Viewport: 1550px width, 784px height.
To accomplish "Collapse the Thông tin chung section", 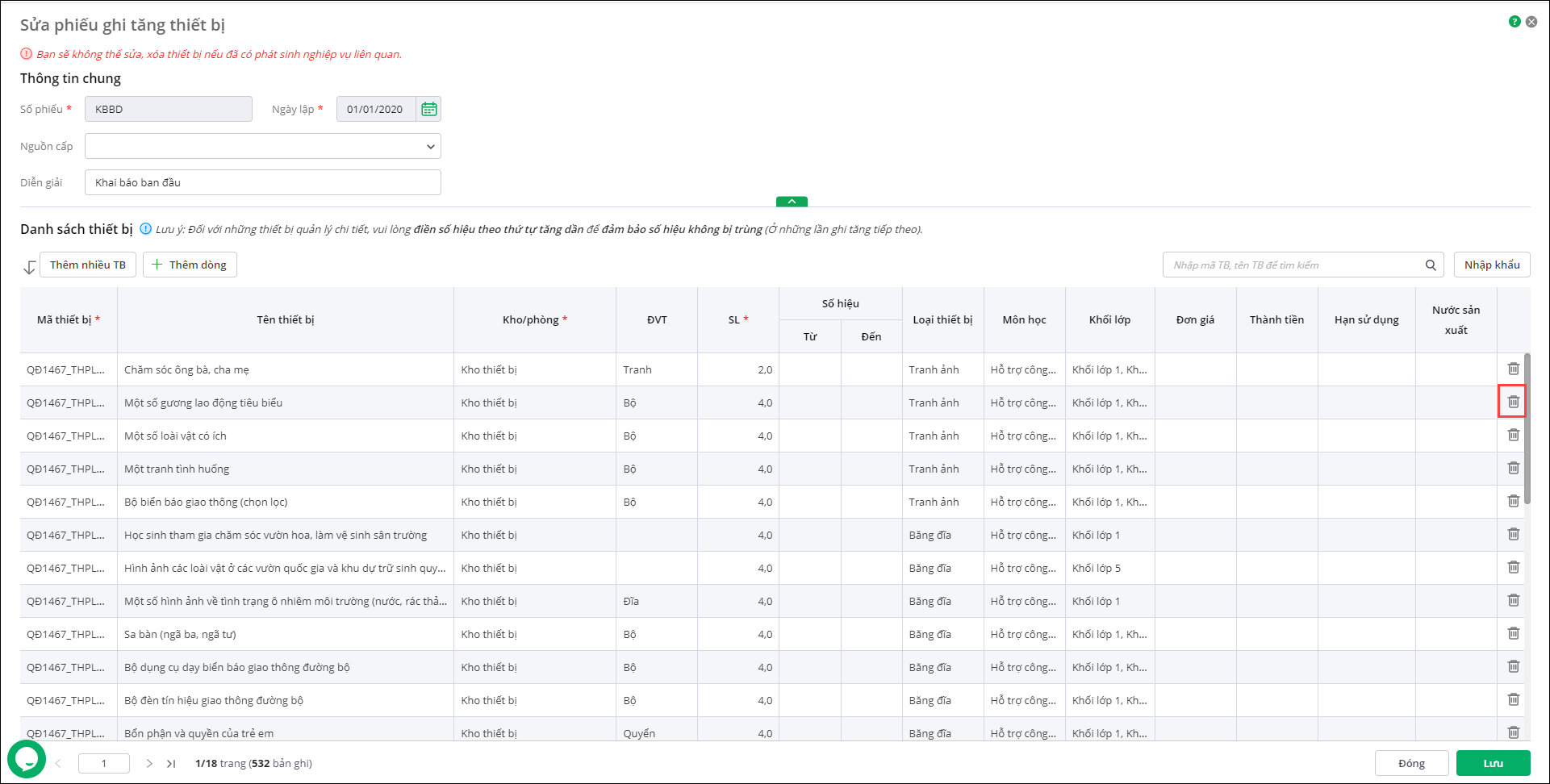I will pyautogui.click(x=792, y=202).
